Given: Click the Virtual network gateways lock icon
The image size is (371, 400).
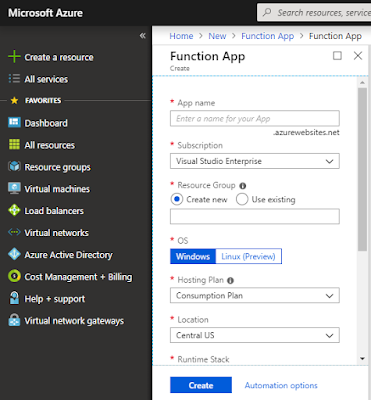Looking at the screenshot, I should [14, 320].
